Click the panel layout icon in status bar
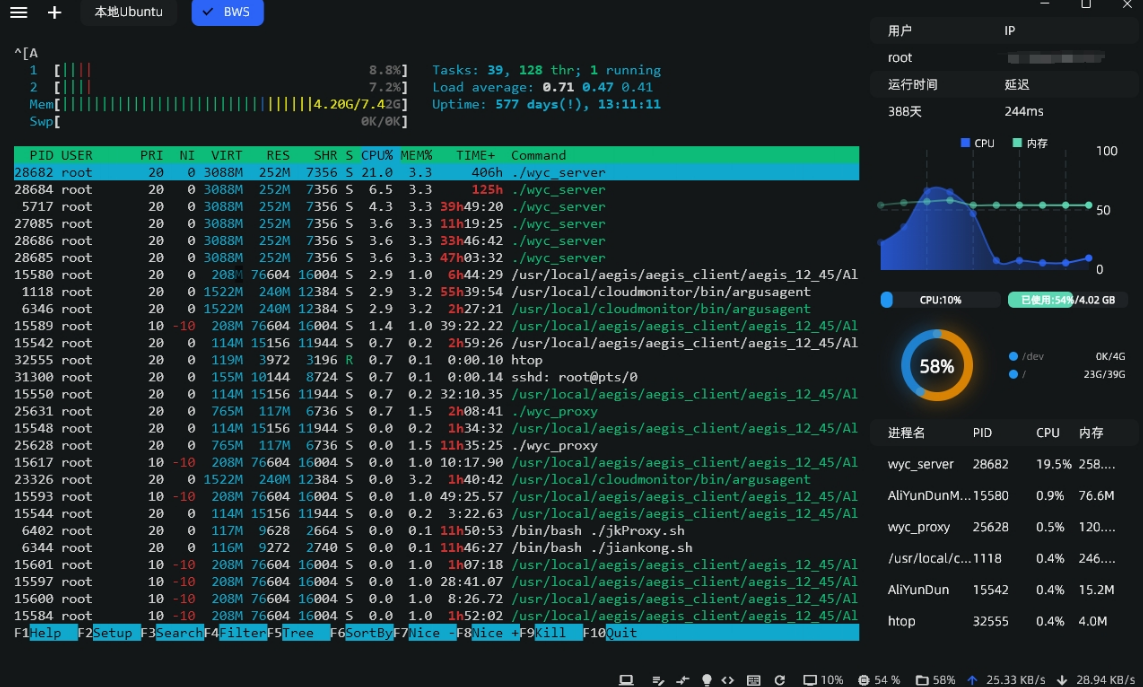 click(x=754, y=680)
